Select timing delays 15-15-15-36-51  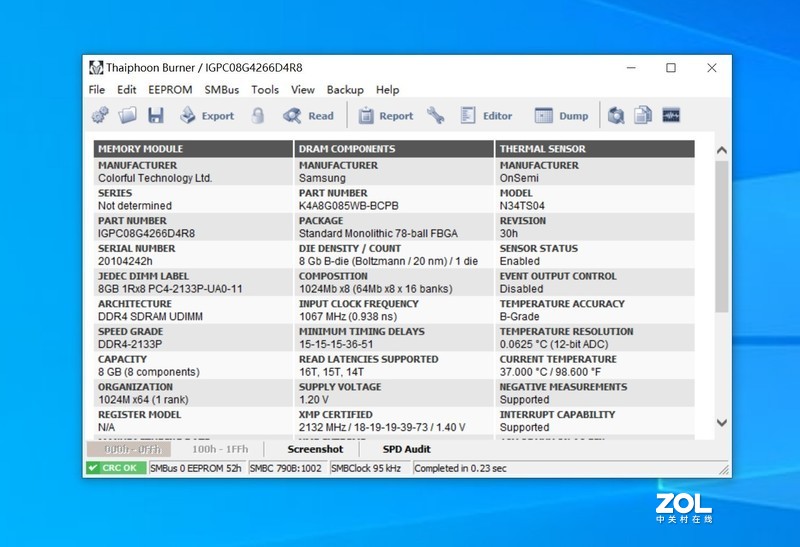tap(336, 344)
